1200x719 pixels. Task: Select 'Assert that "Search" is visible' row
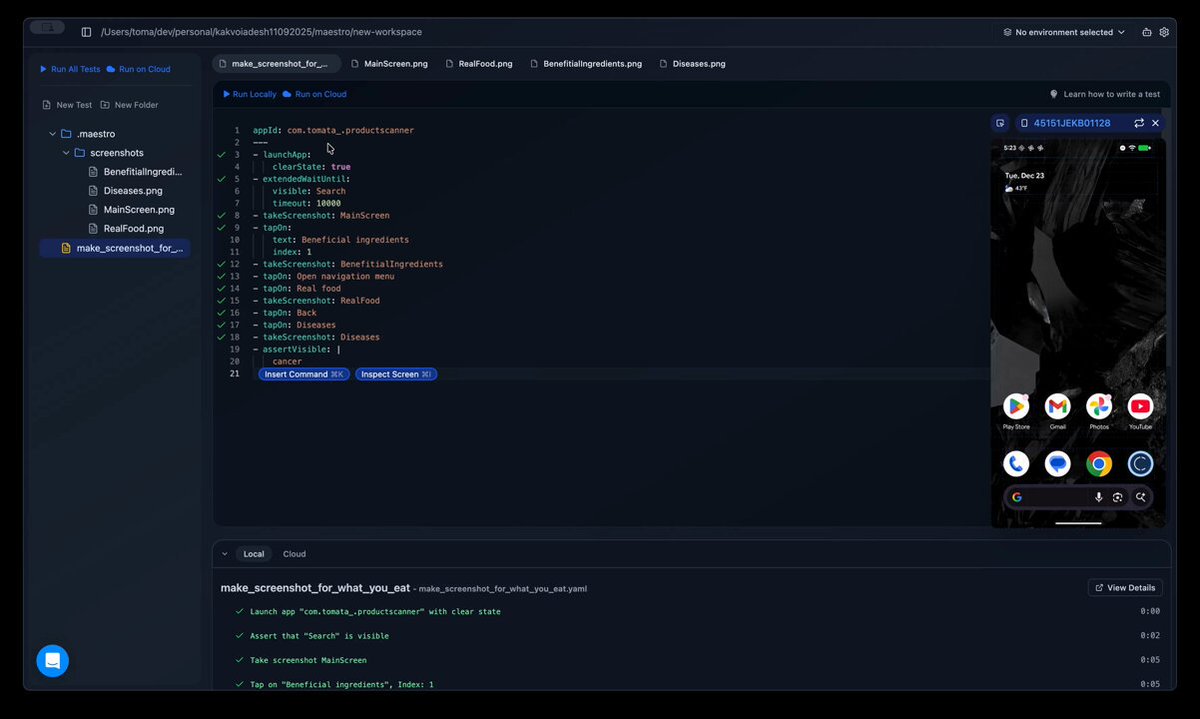(x=697, y=636)
